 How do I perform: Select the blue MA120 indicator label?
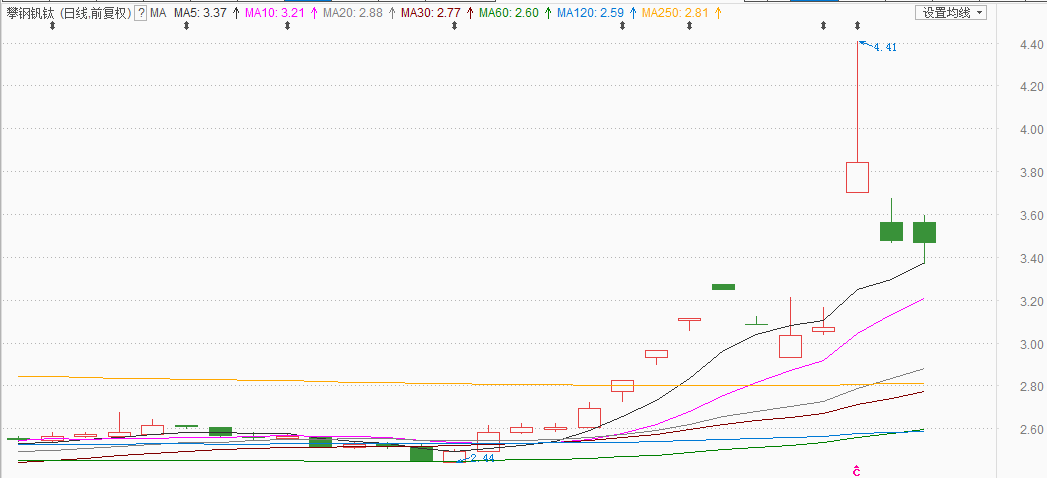590,13
